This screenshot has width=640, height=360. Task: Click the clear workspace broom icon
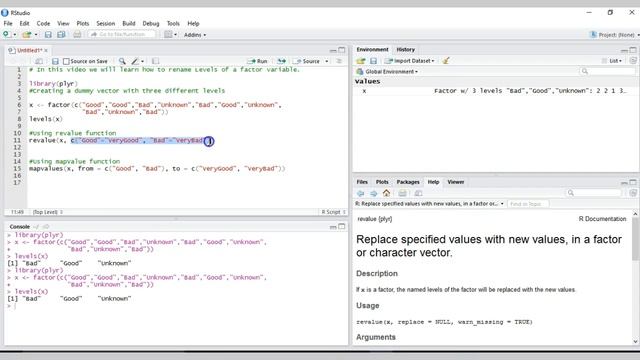coord(446,61)
